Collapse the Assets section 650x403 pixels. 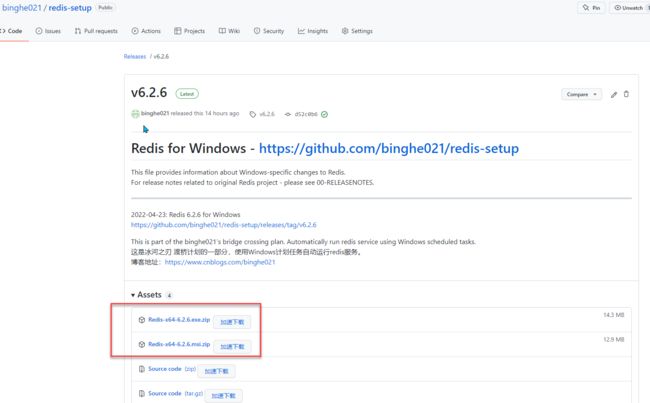coord(146,295)
